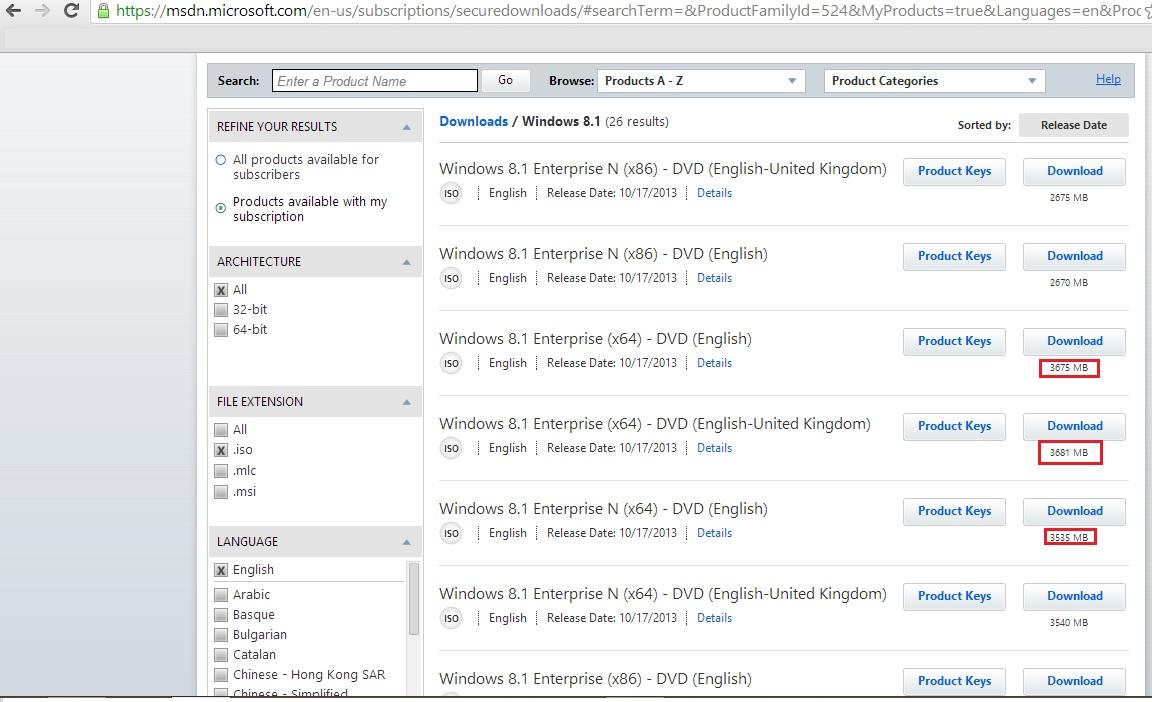Image resolution: width=1152 pixels, height=702 pixels.
Task: Click the Go search button
Action: [x=505, y=81]
